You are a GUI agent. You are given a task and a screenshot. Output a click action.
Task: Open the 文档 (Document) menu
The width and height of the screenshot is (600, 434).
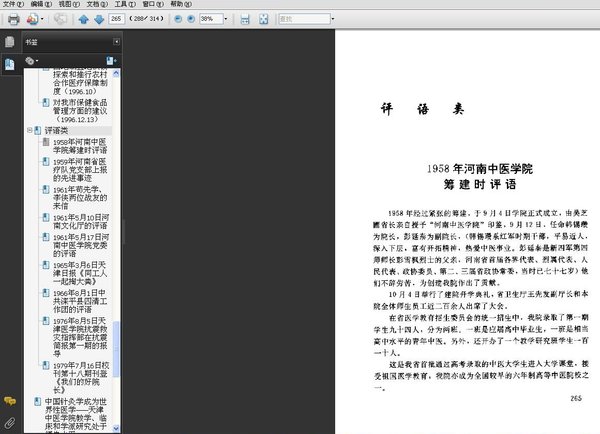(x=97, y=4)
